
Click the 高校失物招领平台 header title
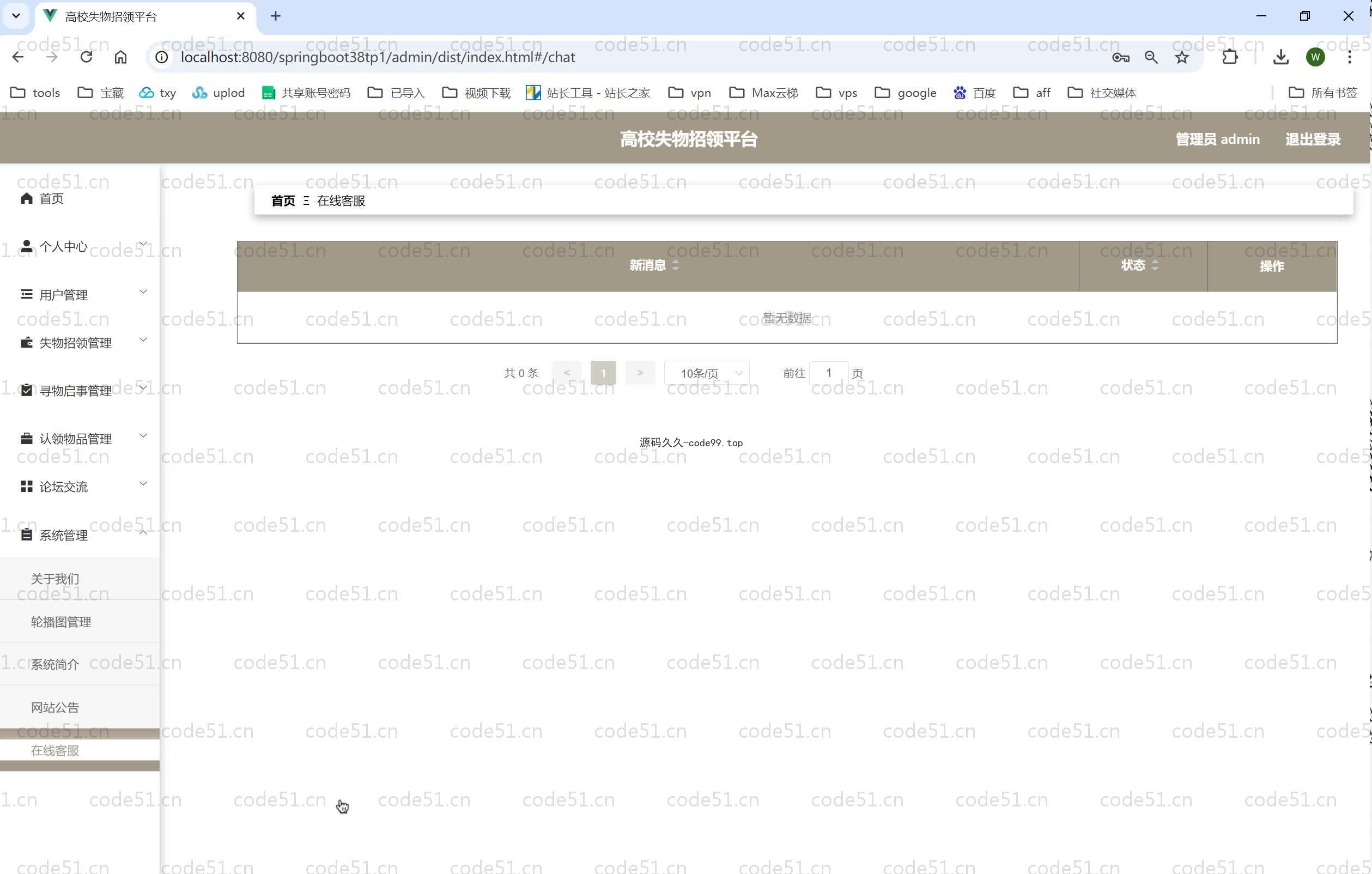tap(688, 139)
